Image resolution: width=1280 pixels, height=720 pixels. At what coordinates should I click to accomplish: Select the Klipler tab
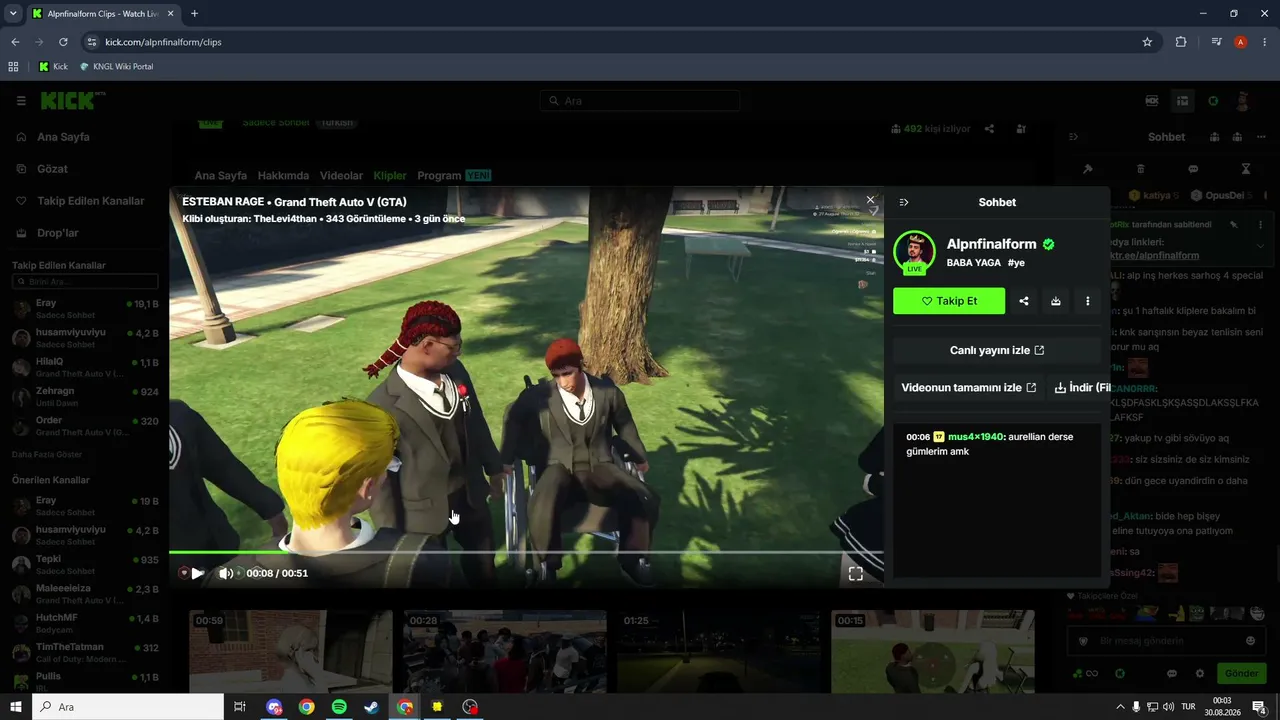click(x=390, y=176)
